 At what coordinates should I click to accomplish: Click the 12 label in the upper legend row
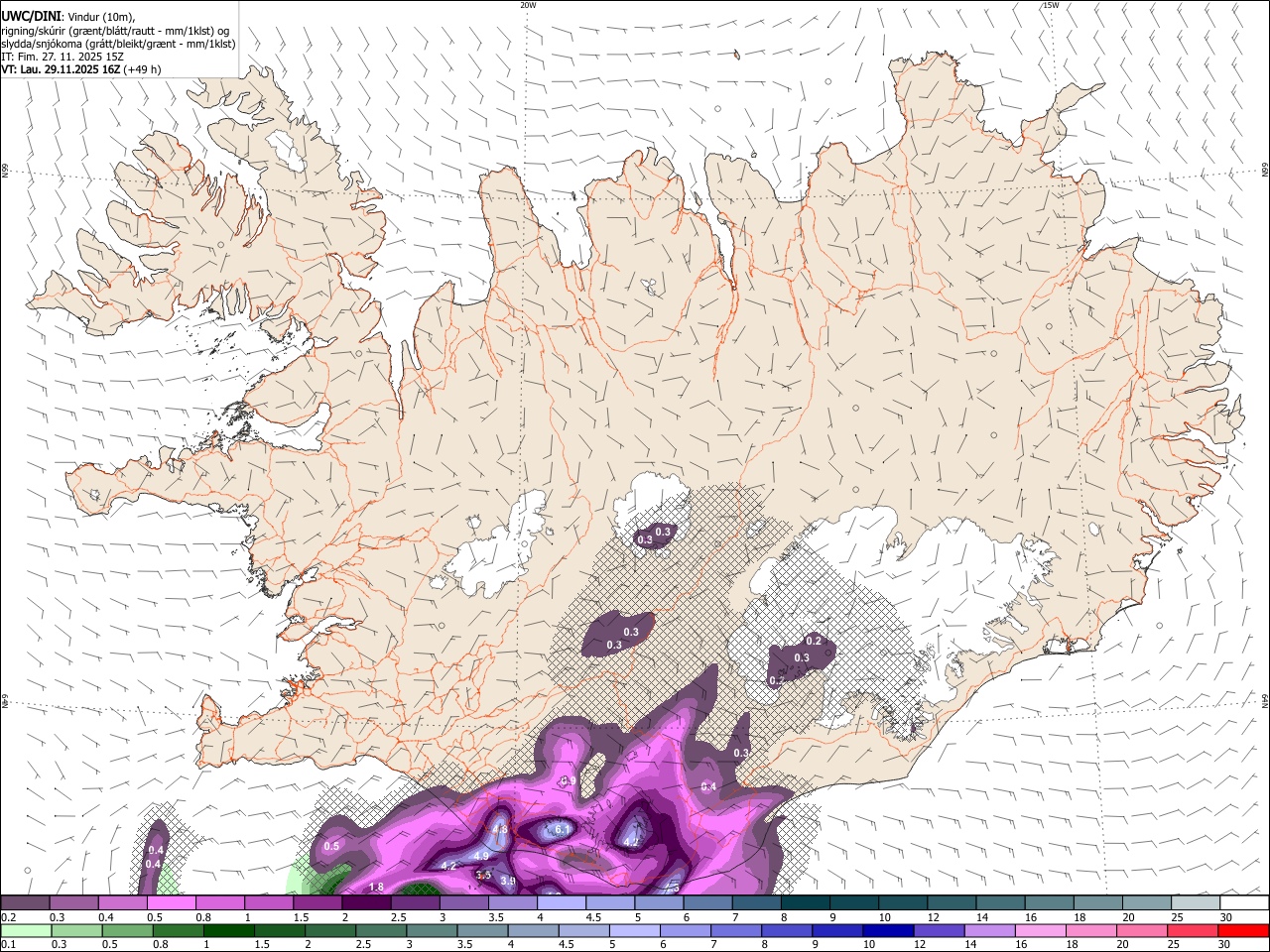933,917
